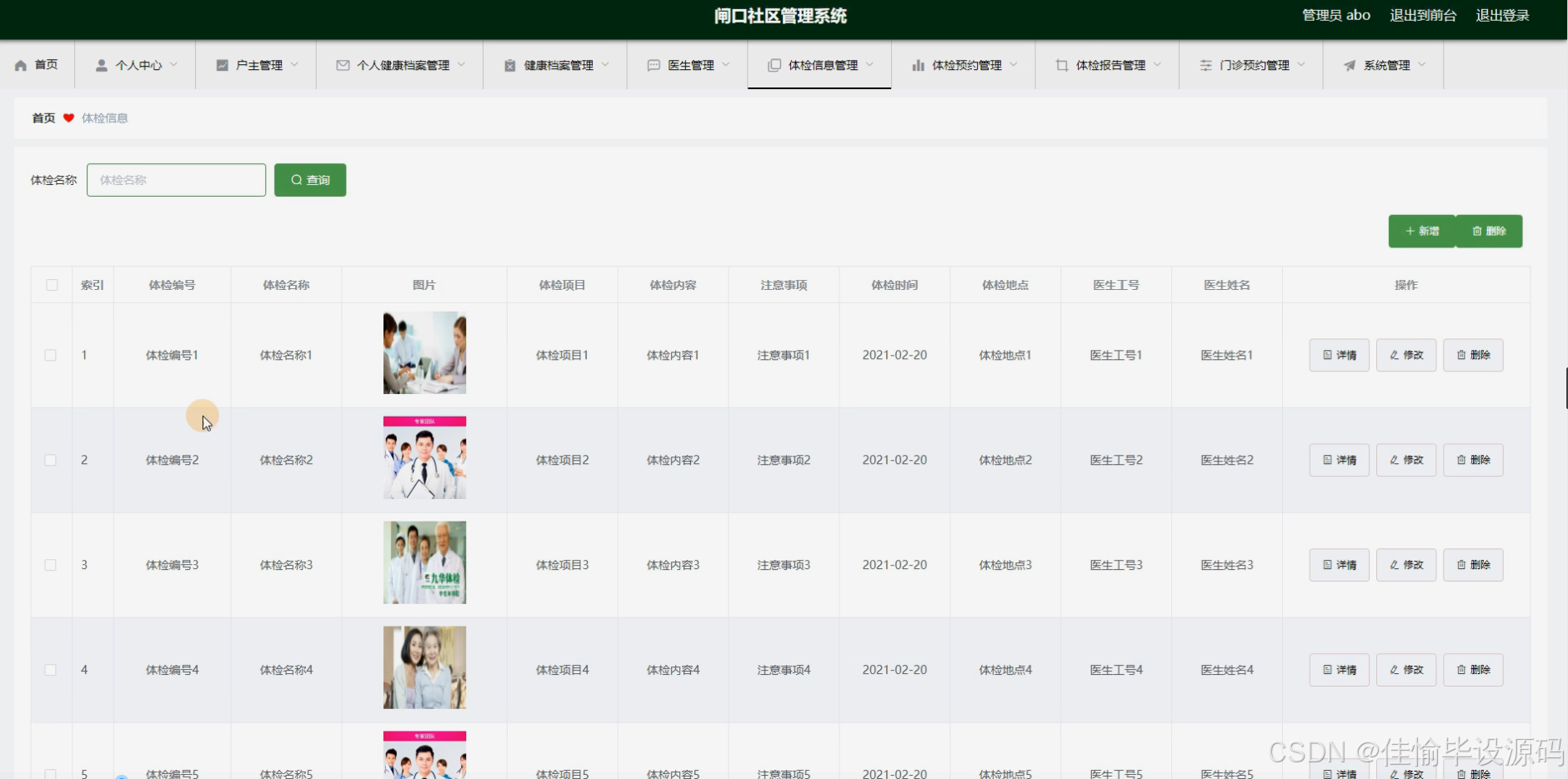
Task: Click the 体检时间 column header
Action: [894, 285]
